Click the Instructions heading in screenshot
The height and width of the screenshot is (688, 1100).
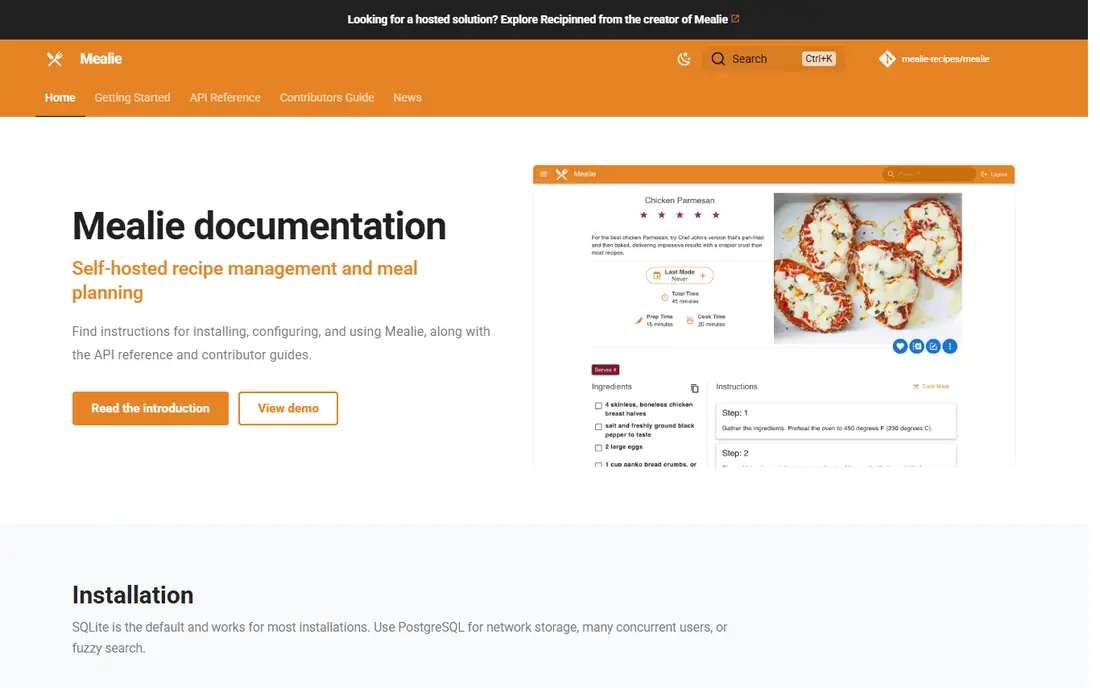tap(737, 387)
